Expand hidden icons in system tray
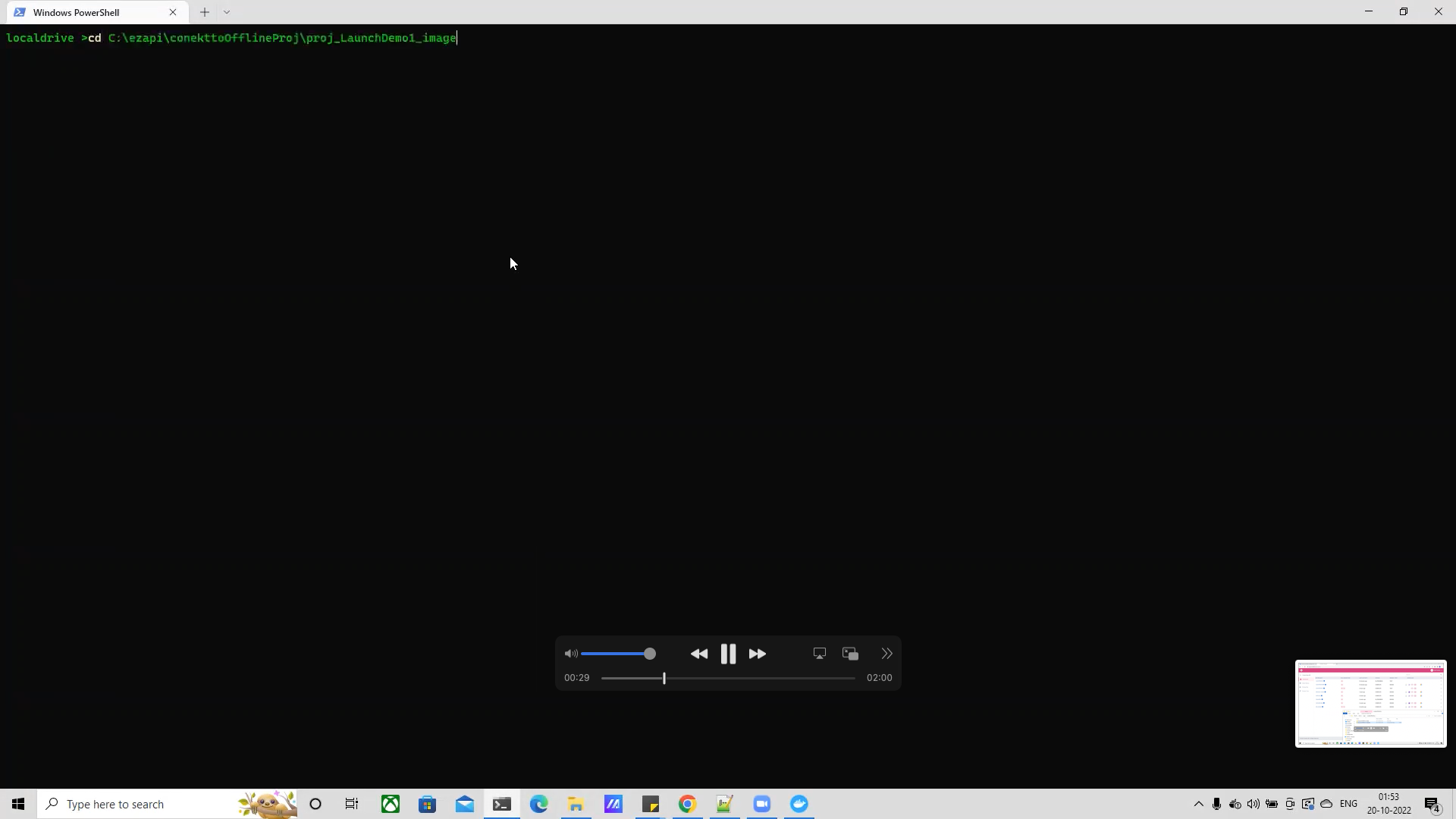1456x819 pixels. [x=1199, y=805]
